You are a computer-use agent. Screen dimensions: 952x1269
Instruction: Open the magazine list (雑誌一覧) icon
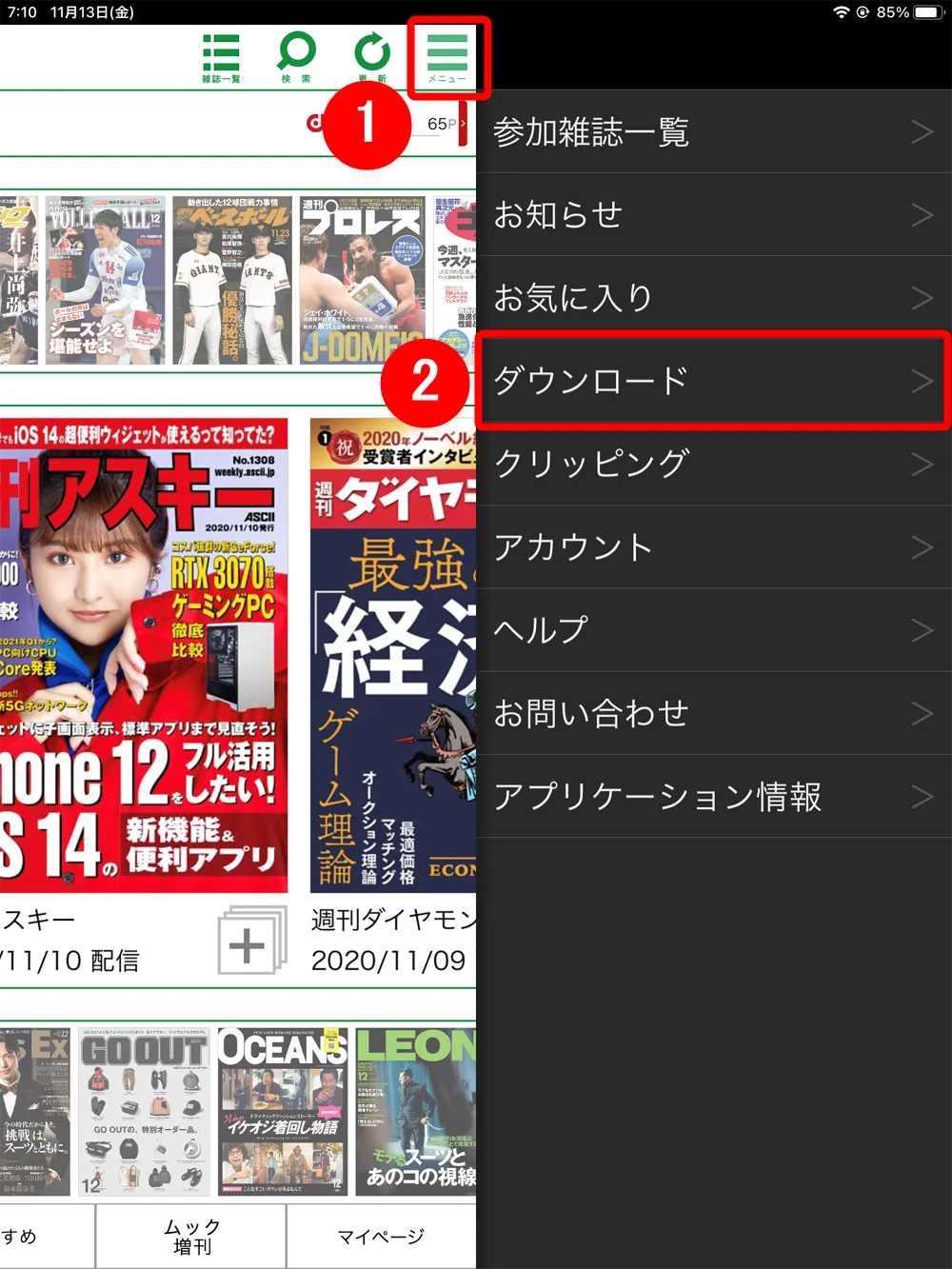coord(221,57)
